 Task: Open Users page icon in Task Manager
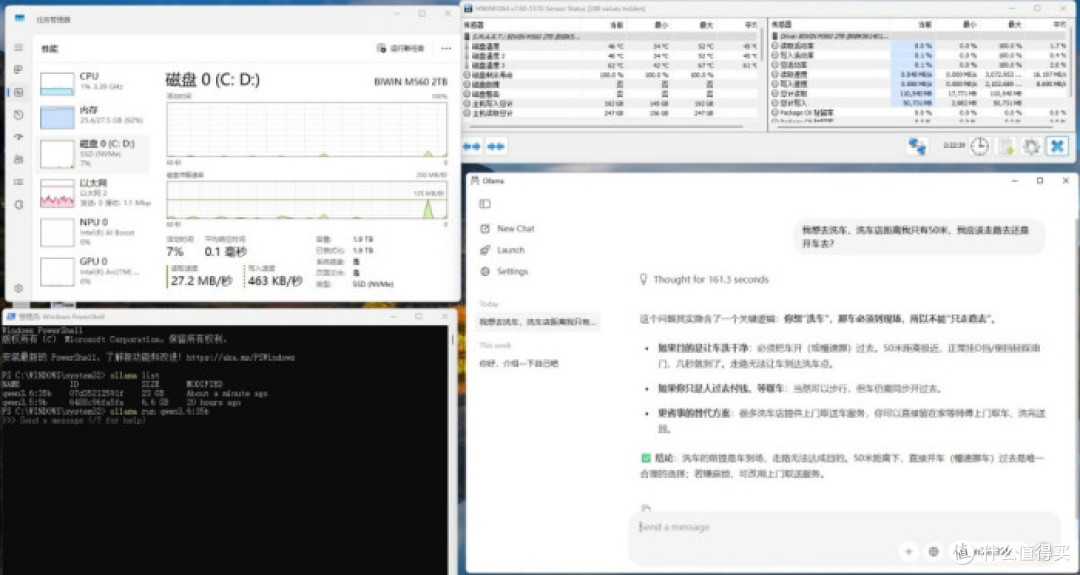(x=19, y=159)
